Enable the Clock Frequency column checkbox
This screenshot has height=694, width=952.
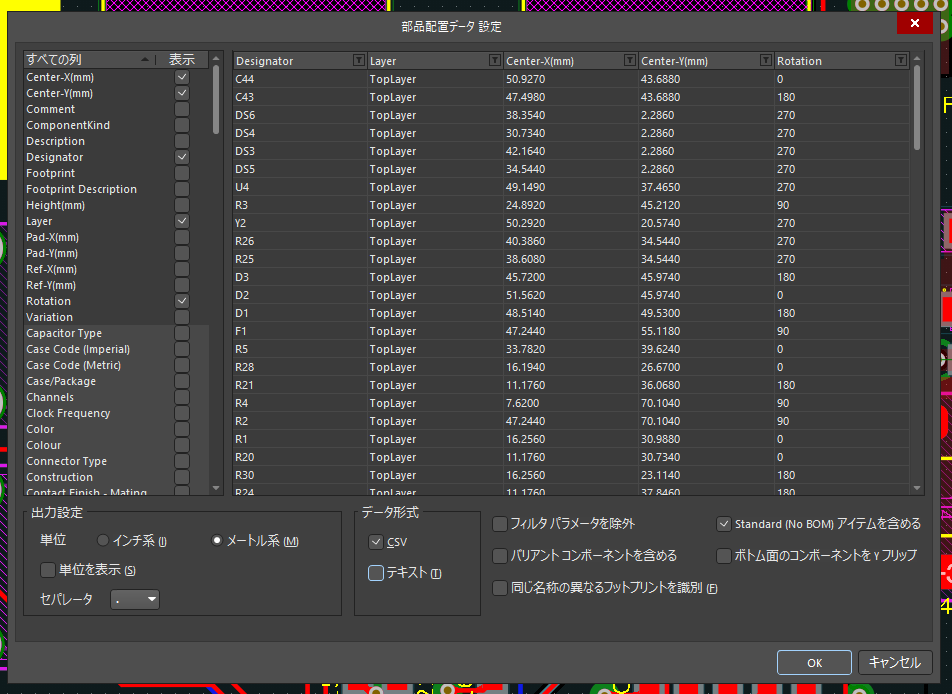pyautogui.click(x=182, y=413)
